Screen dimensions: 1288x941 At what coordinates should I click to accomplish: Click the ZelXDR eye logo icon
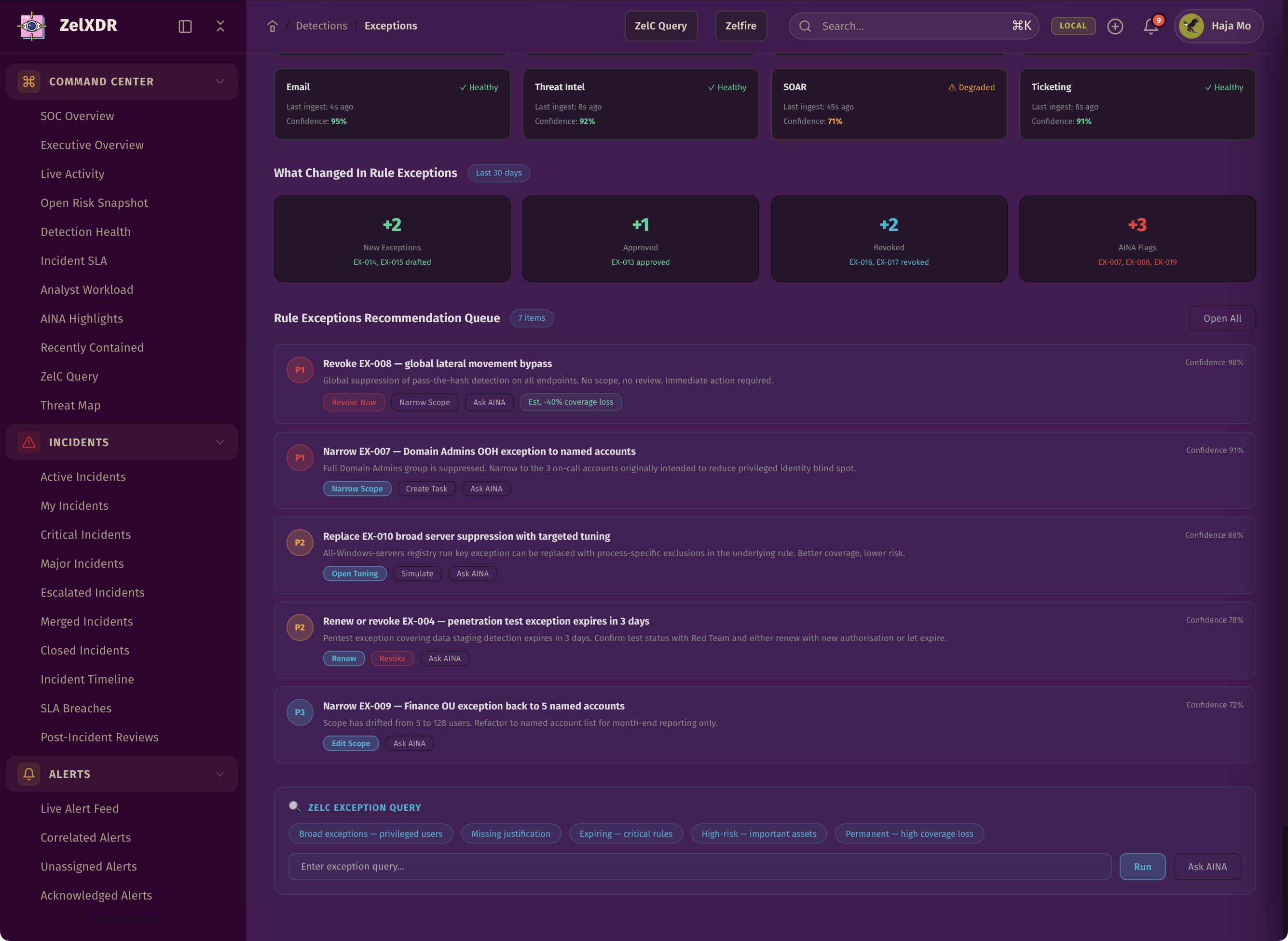coord(32,26)
